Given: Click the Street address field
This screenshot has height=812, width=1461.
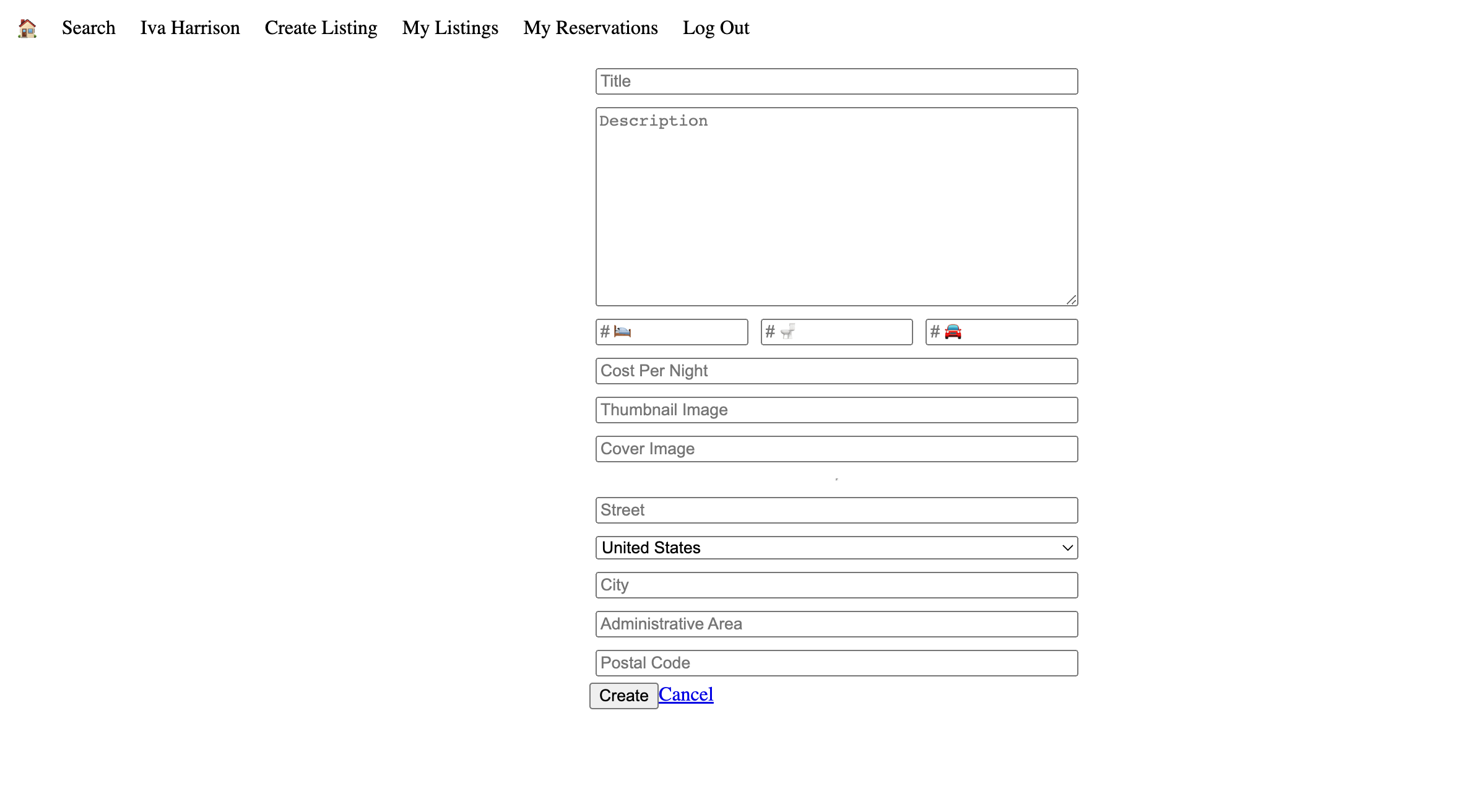Looking at the screenshot, I should click(x=836, y=510).
